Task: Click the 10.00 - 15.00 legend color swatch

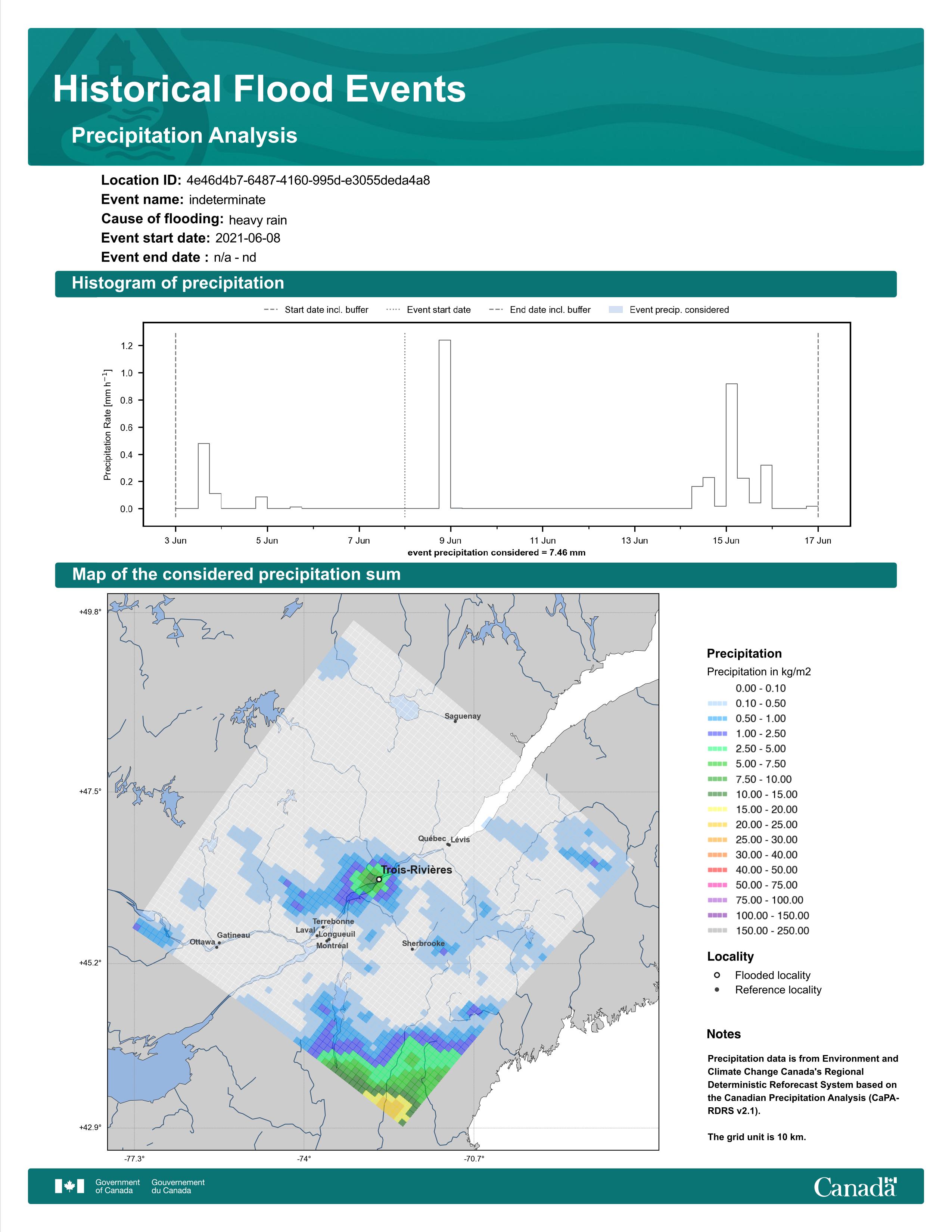Action: point(718,794)
